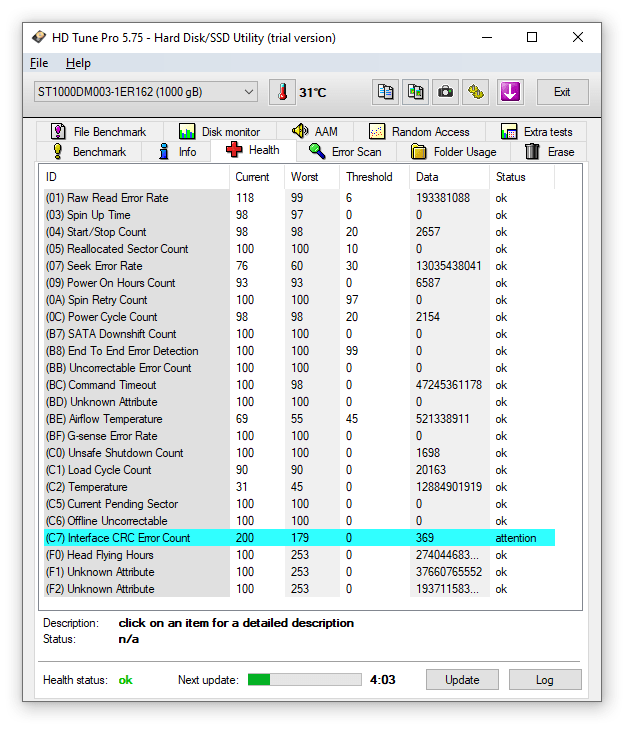The height and width of the screenshot is (730, 629).
Task: Select the End To End Error Detection row
Action: click(x=299, y=351)
